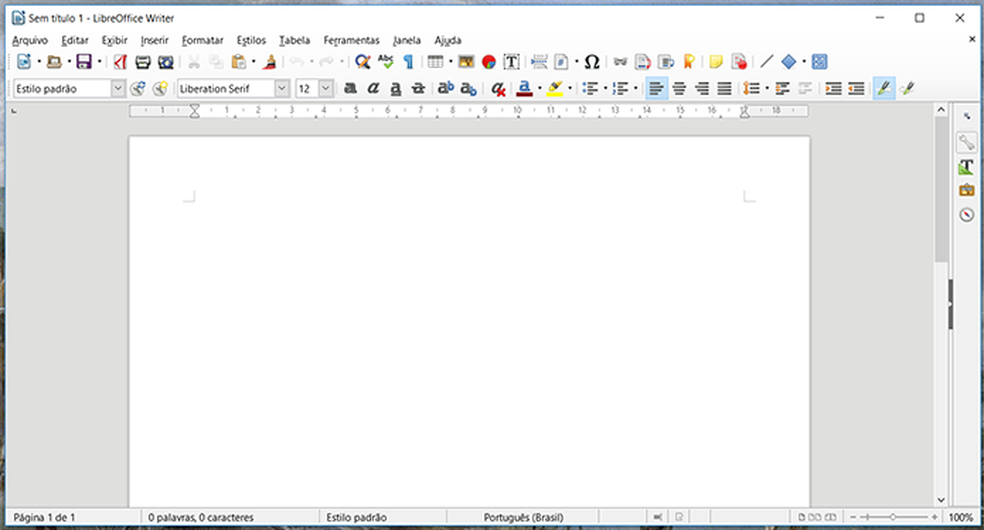Open the sidebar Gallery panel

(966, 190)
